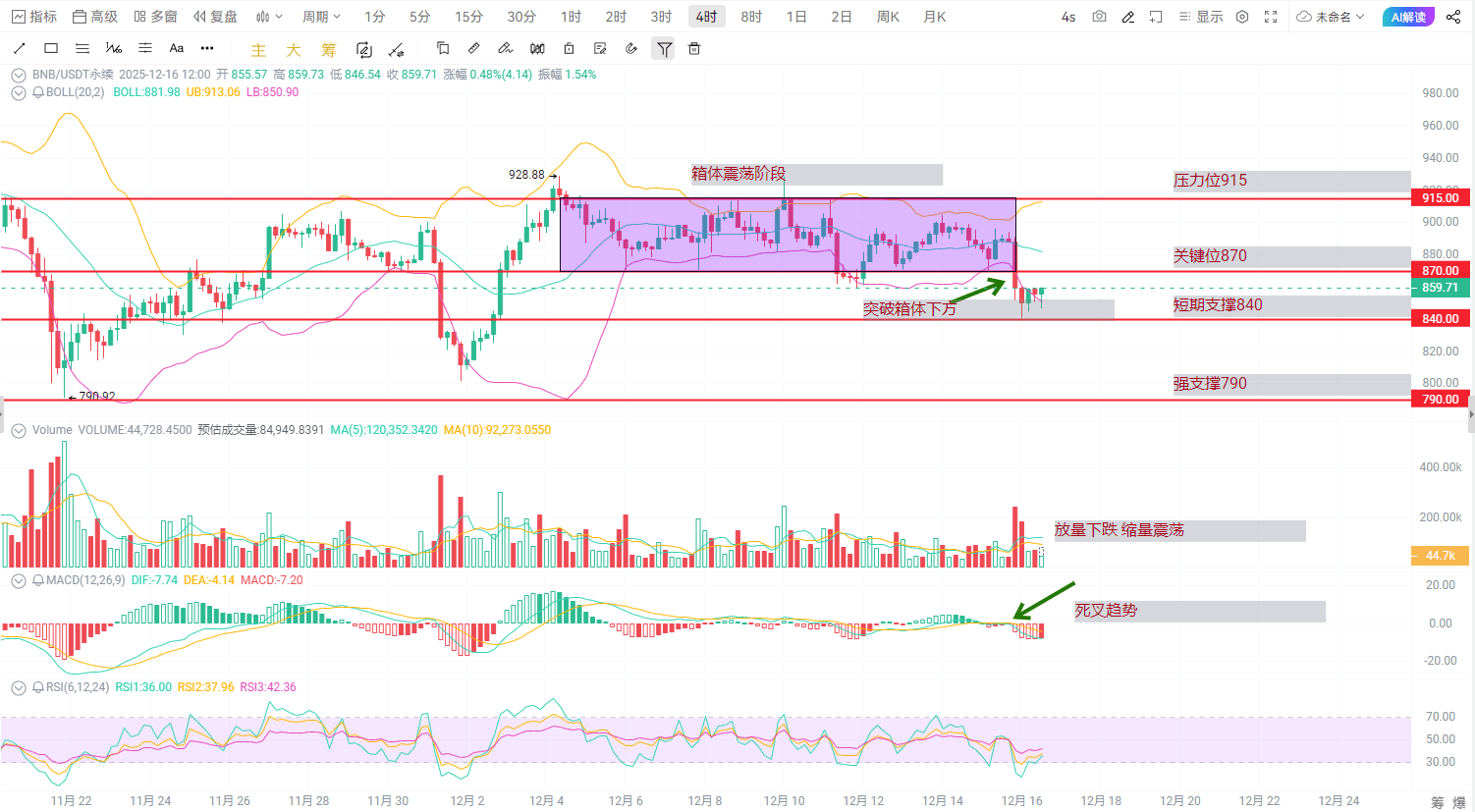Open the share icon at top right

[x=1454, y=17]
